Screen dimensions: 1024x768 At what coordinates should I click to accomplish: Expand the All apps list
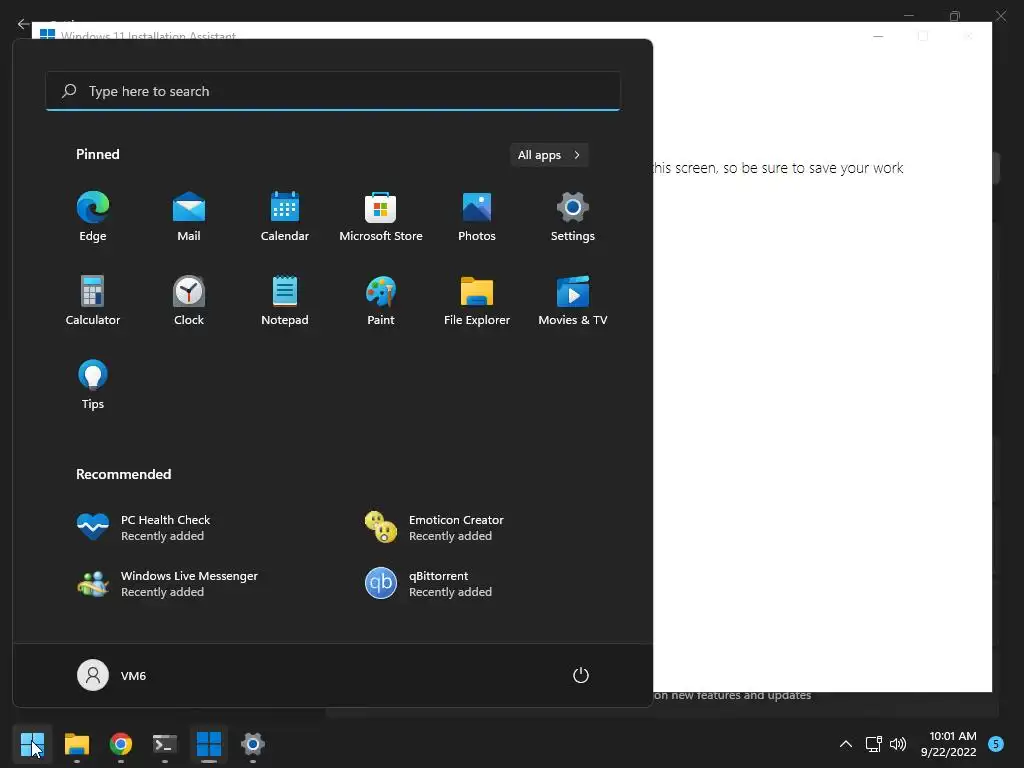click(549, 155)
